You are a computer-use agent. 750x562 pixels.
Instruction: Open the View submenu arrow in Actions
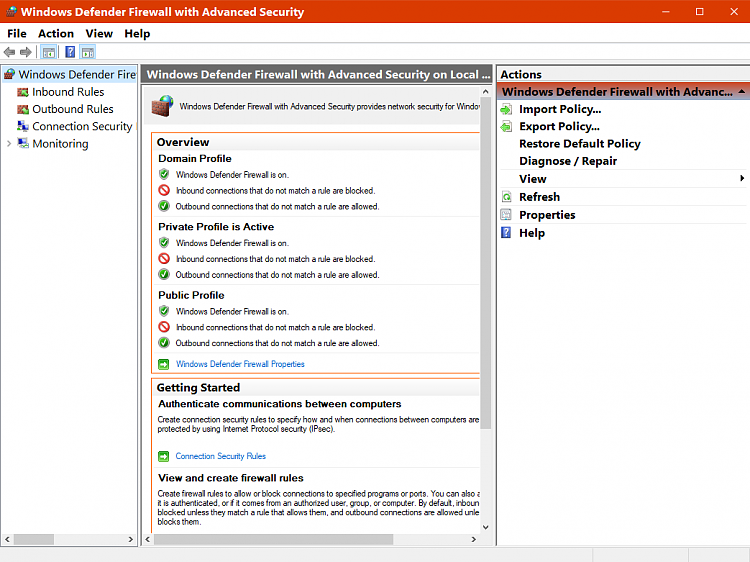pos(741,178)
